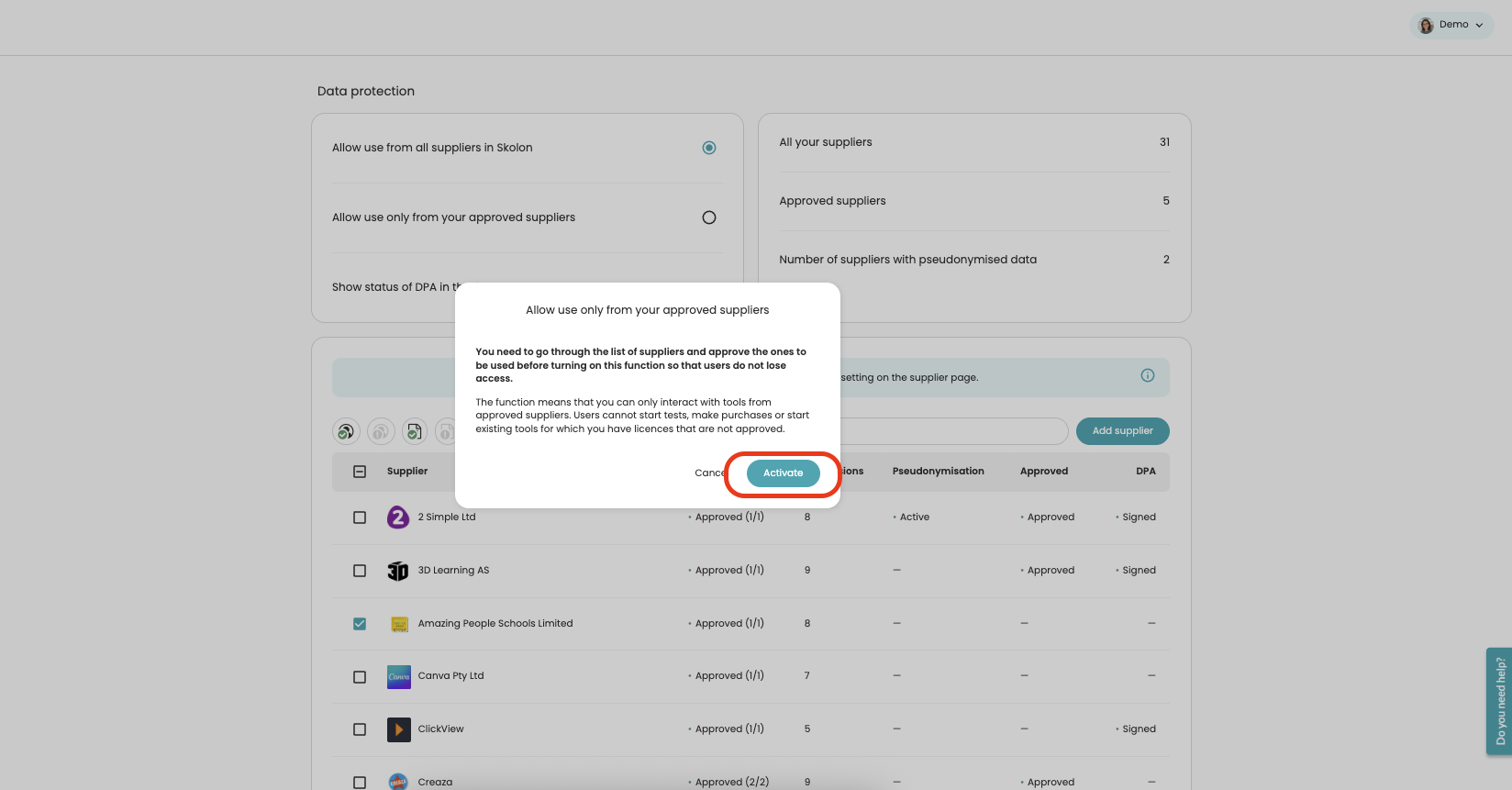Click the Canva Pty Ltd logo
Screen dimensions: 1512x790
(398, 676)
